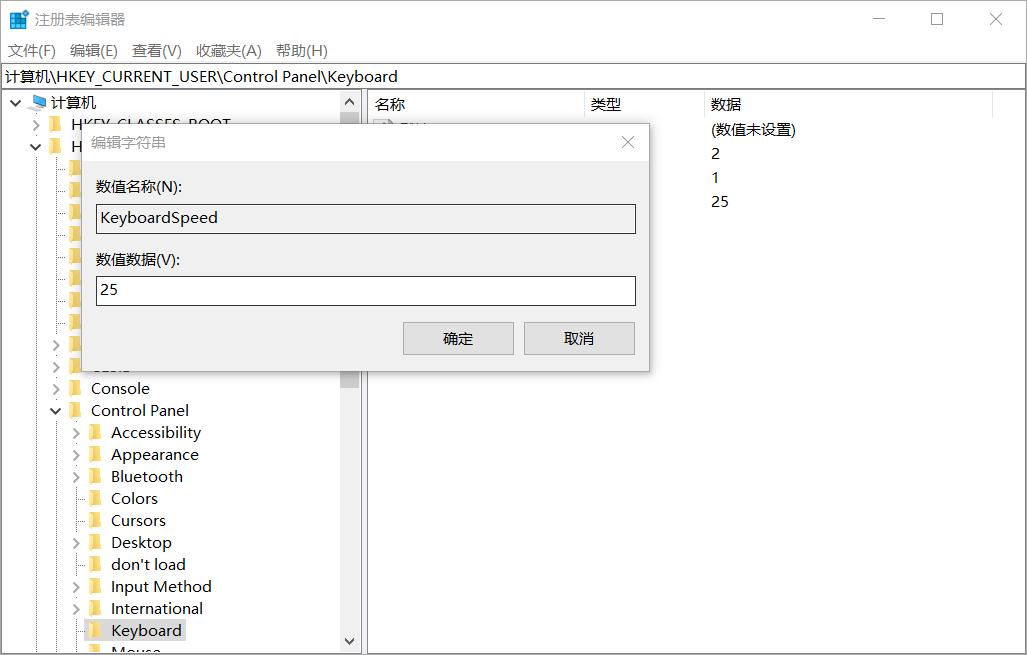Click the Bluetooth folder icon
1027x655 pixels.
97,476
